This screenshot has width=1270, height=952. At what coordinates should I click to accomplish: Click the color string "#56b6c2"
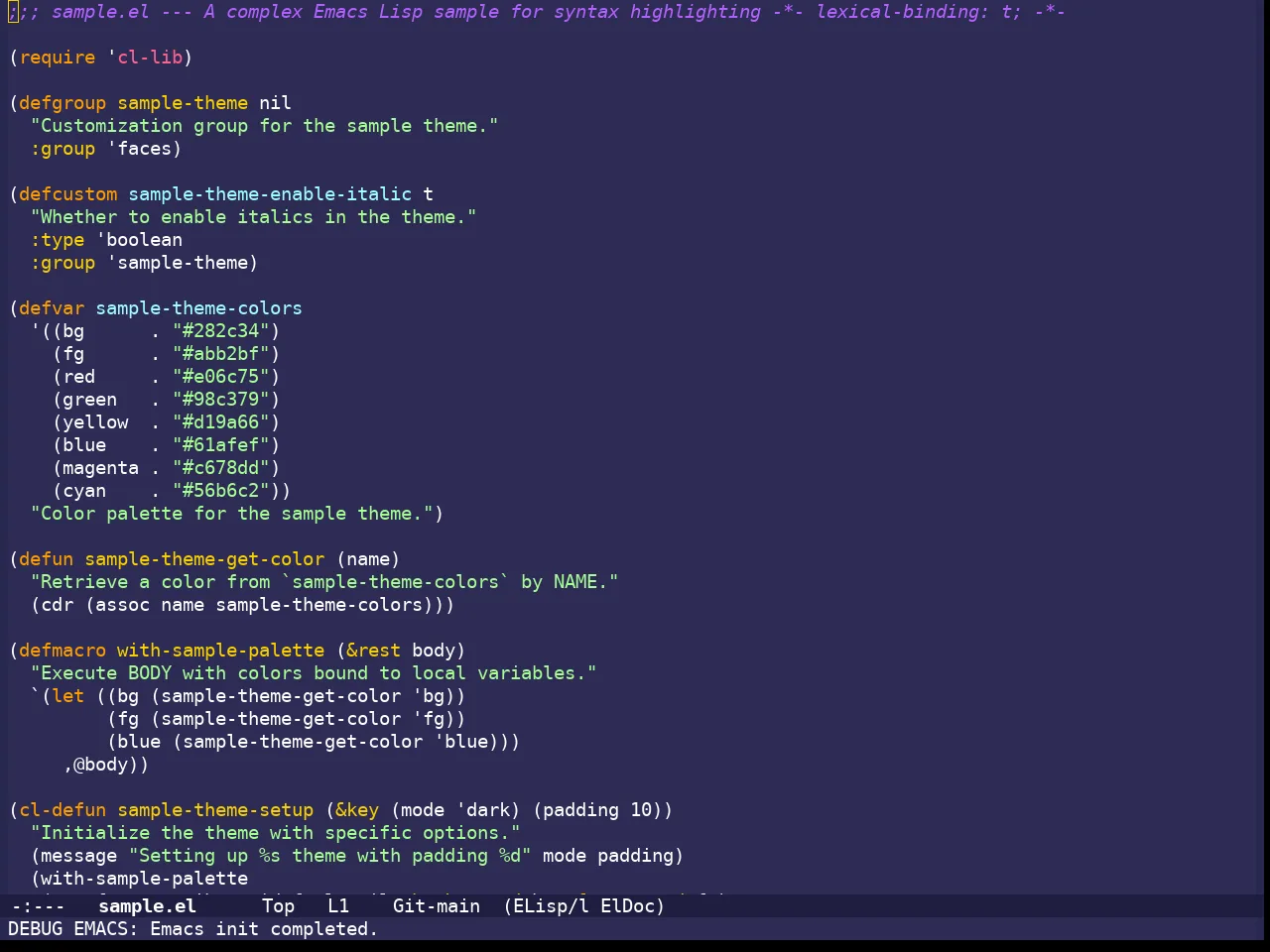[x=221, y=491]
